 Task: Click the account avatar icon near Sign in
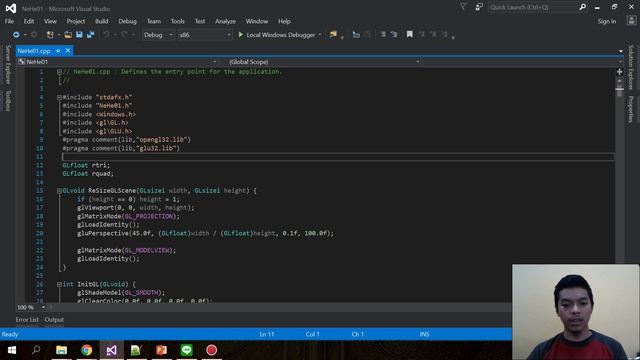click(x=631, y=21)
